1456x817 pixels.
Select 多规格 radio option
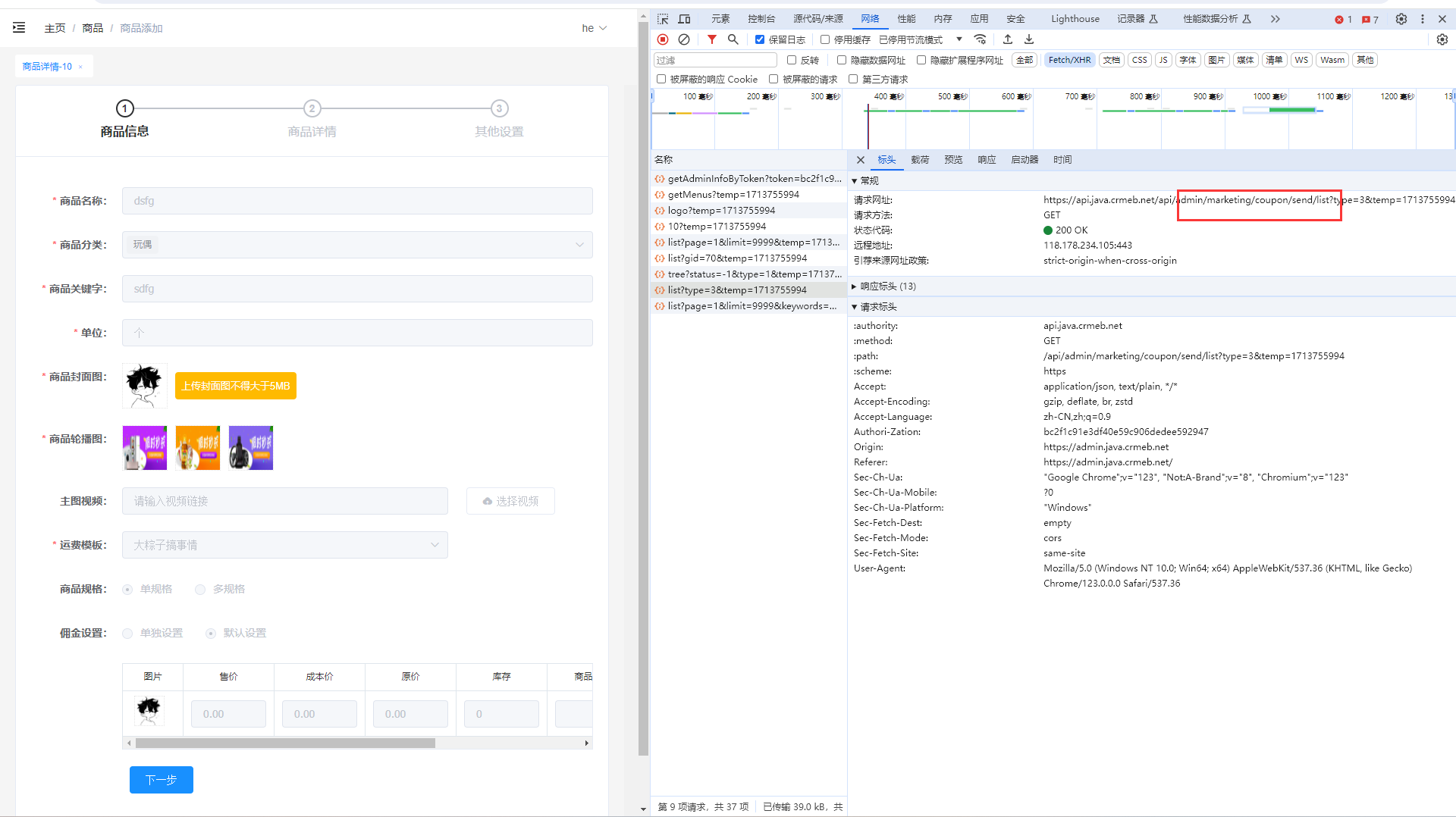click(200, 590)
